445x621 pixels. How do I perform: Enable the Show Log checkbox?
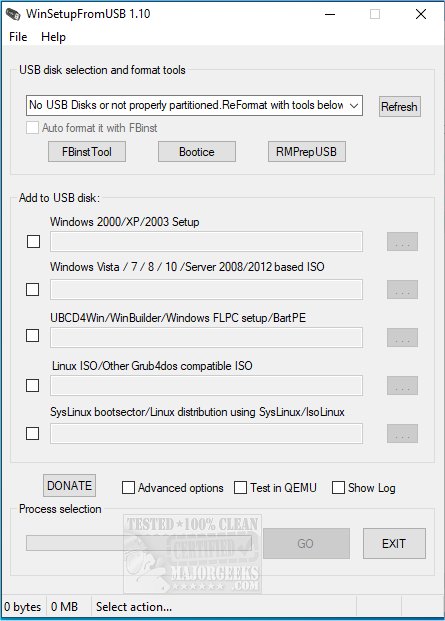pos(338,488)
